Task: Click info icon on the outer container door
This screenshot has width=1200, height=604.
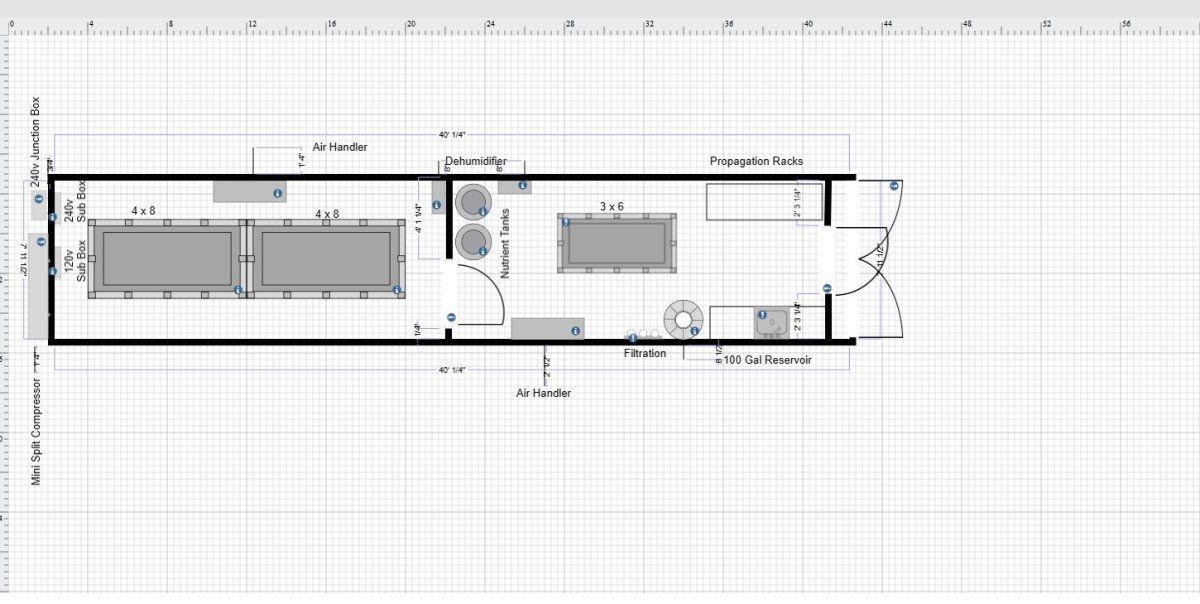Action: tap(894, 185)
